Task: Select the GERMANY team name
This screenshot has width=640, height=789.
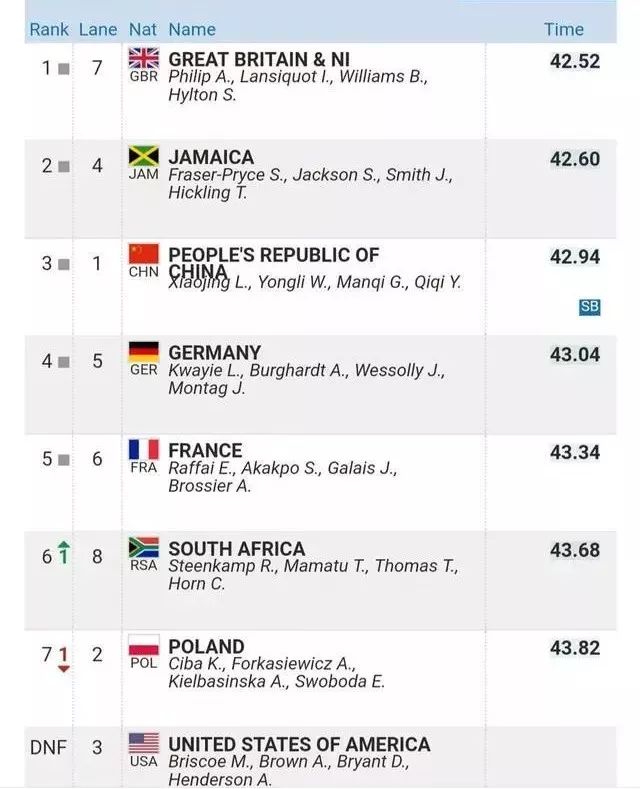Action: tap(214, 353)
